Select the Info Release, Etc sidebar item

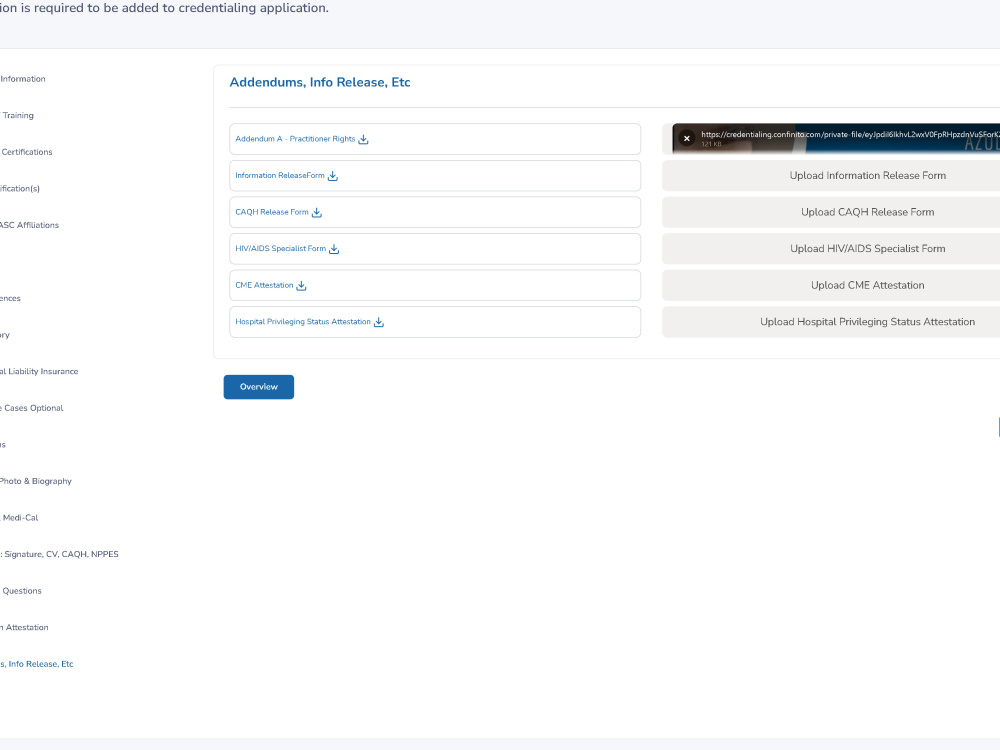(x=37, y=664)
